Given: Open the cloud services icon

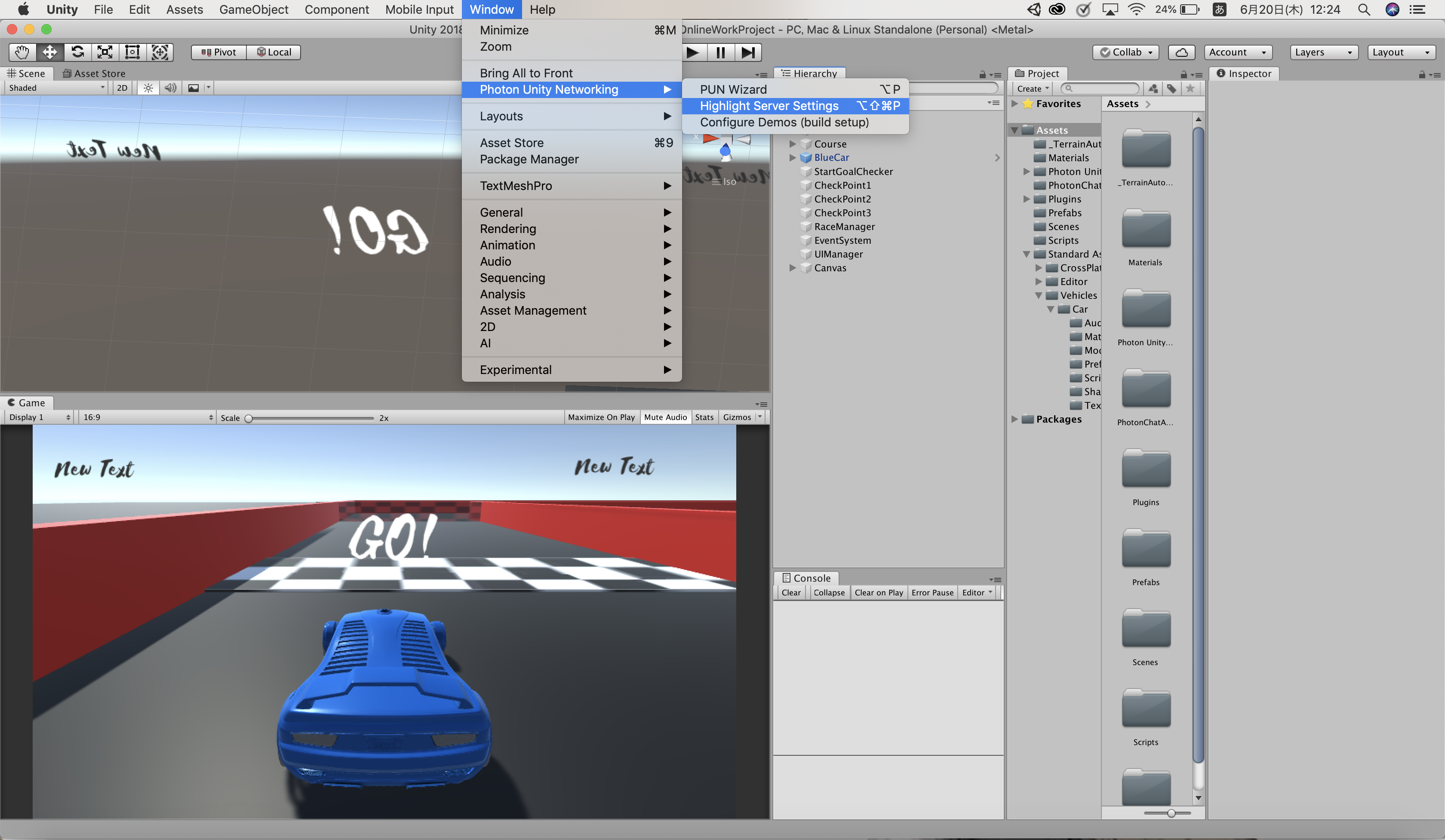Looking at the screenshot, I should coord(1182,52).
